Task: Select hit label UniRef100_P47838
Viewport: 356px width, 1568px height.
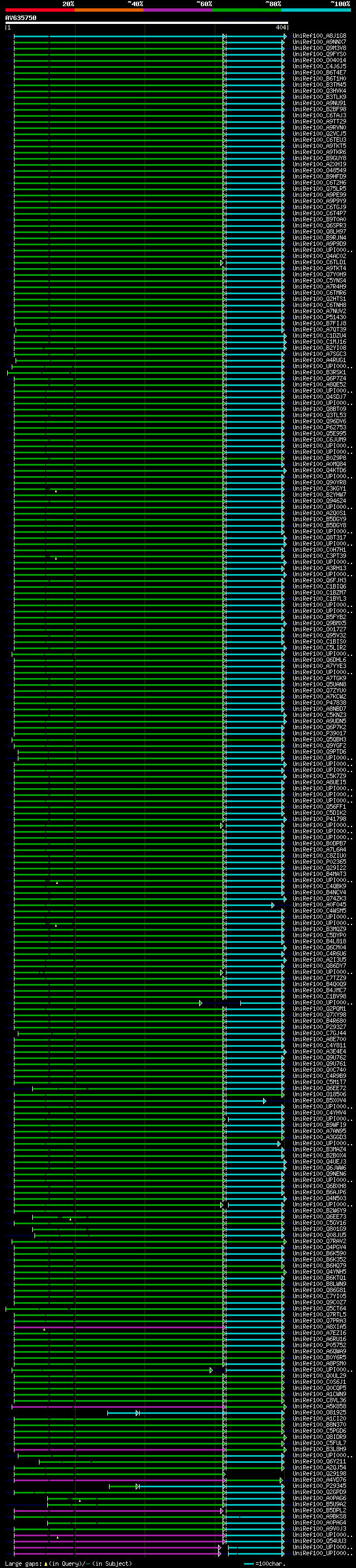Action: tap(319, 703)
